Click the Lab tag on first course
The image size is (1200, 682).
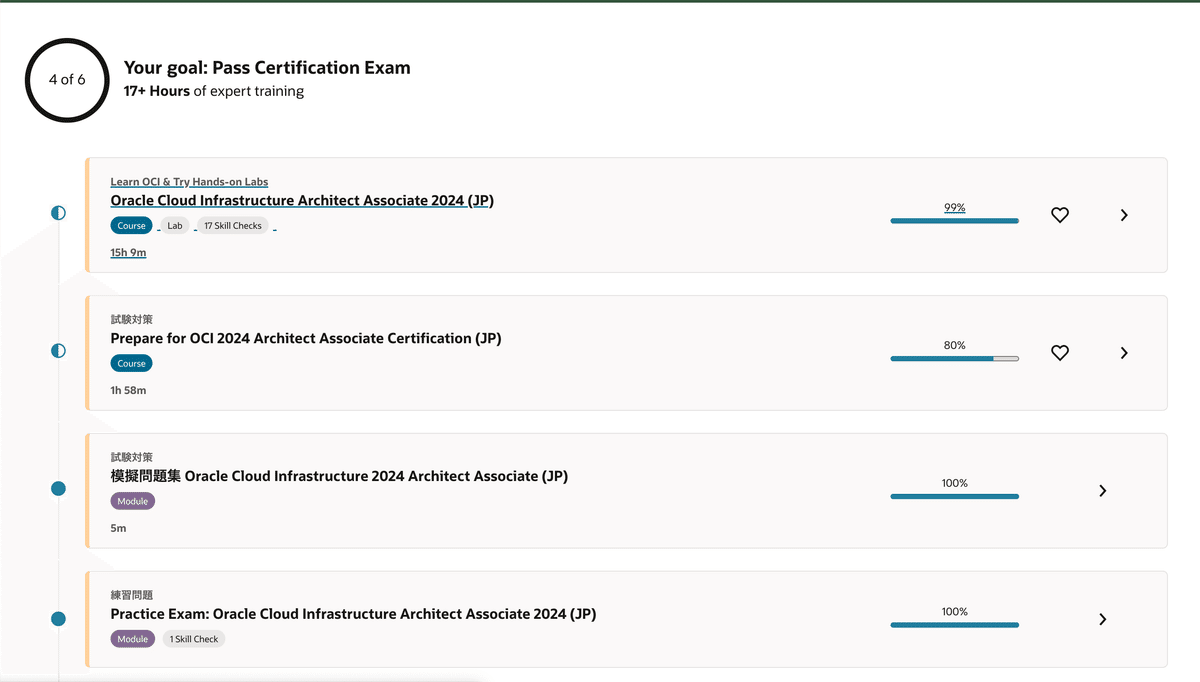pos(175,226)
